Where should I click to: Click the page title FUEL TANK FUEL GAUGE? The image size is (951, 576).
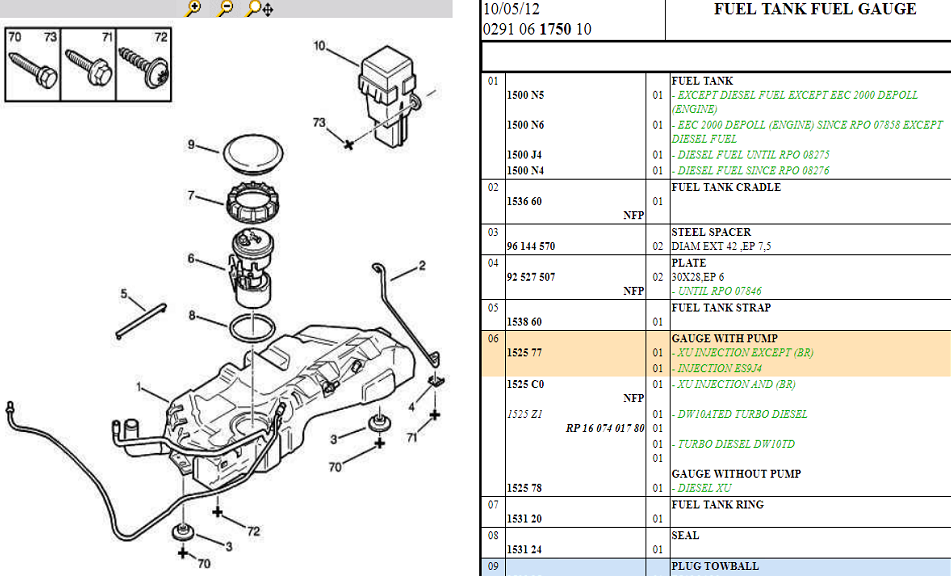point(815,9)
